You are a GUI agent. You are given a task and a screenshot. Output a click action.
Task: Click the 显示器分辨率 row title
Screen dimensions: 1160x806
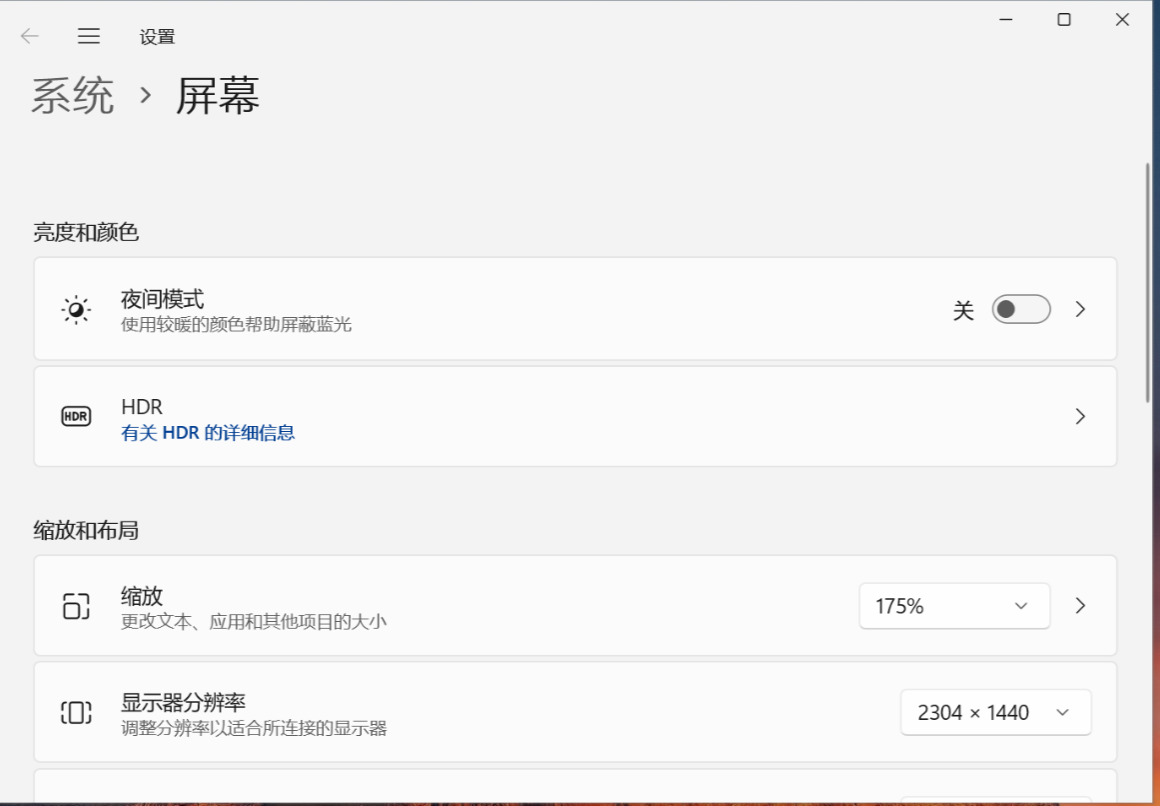coord(183,702)
